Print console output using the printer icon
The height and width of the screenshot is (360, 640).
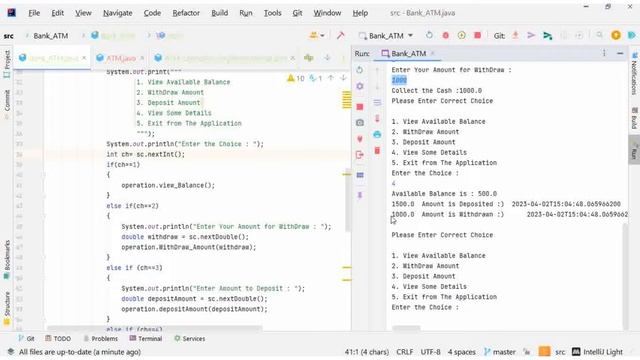[377, 134]
